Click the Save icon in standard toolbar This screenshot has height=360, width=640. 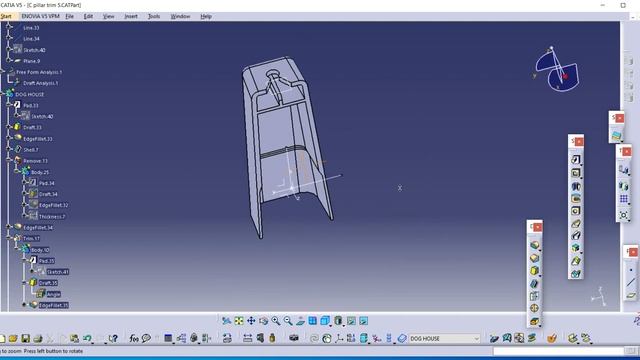[x=26, y=338]
